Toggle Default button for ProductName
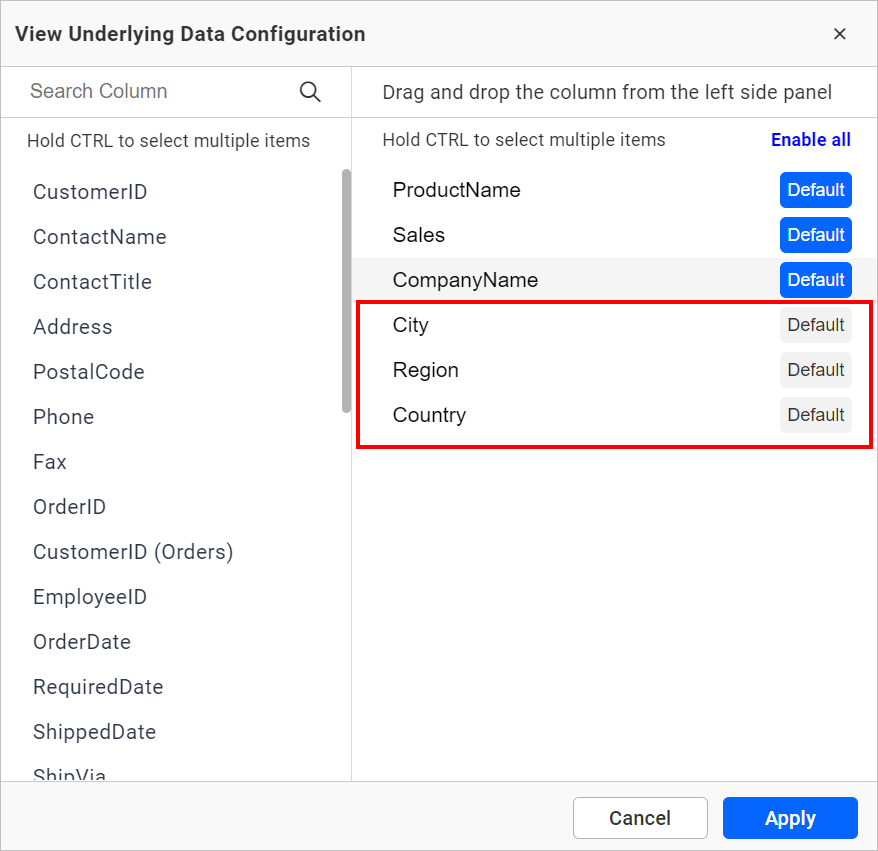This screenshot has width=878, height=851. (815, 190)
